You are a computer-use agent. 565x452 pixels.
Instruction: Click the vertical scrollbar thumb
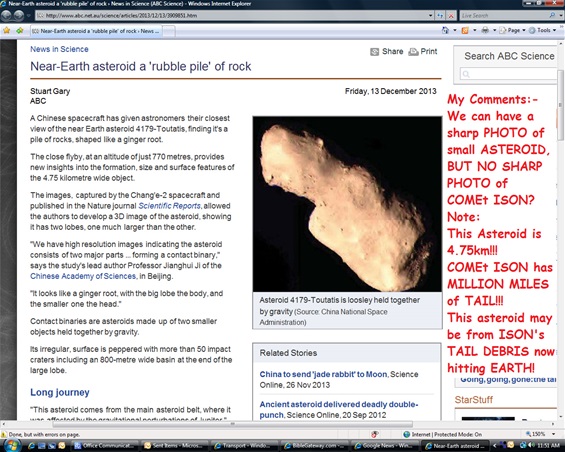[561, 105]
